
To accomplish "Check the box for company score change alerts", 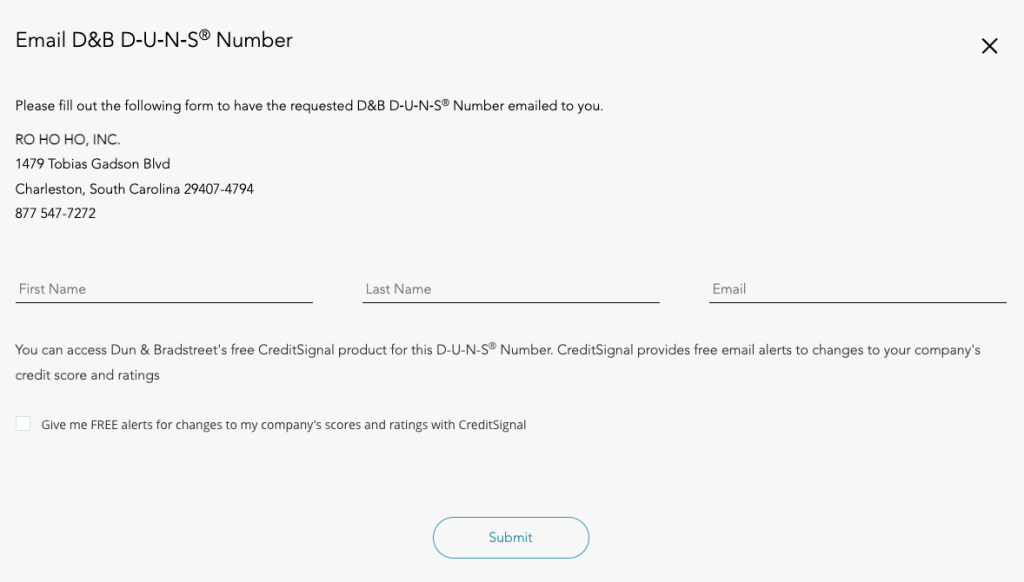I will (x=23, y=423).
